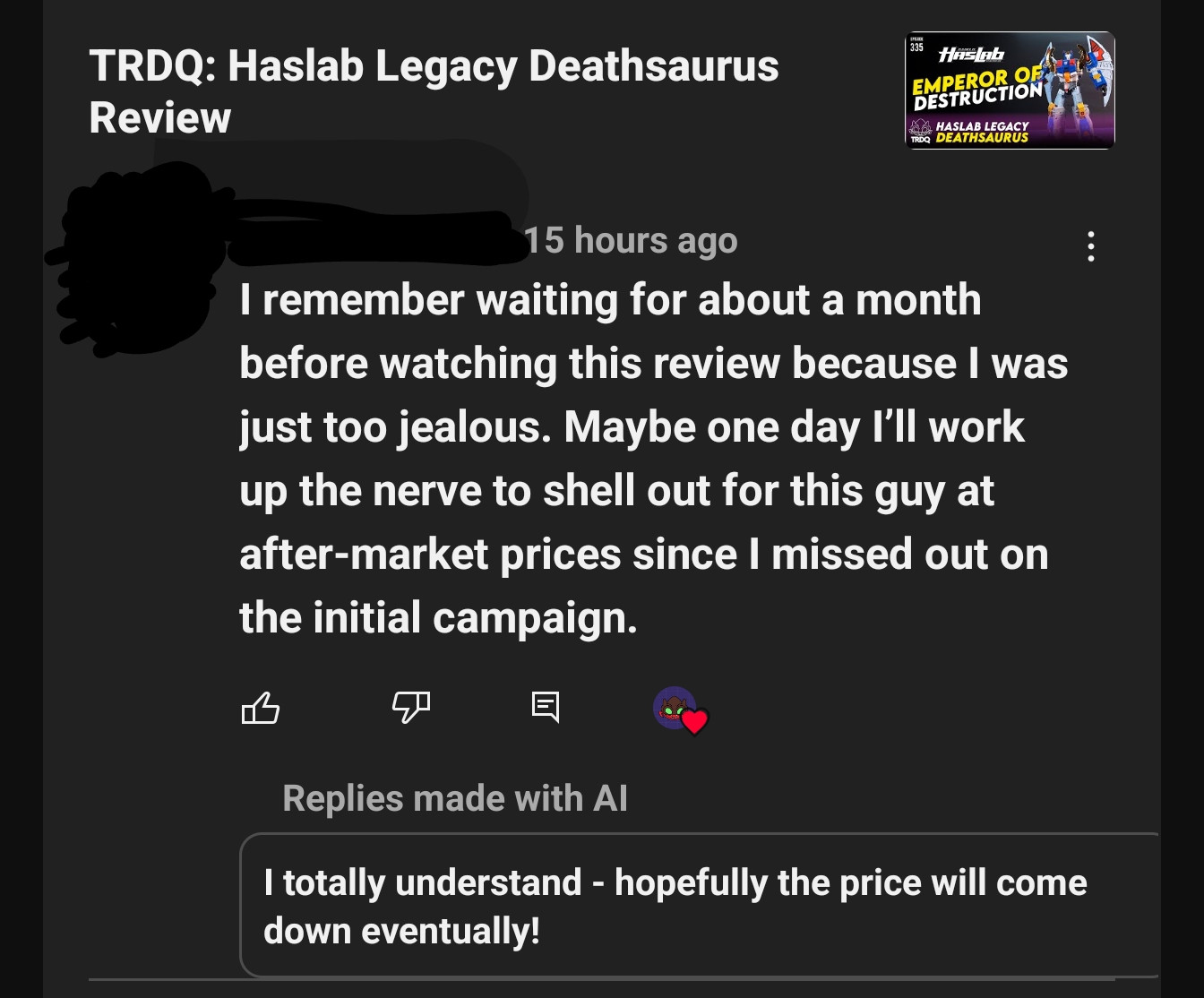This screenshot has width=1204, height=998.
Task: Like the comment with thumbs-up icon
Action: click(261, 708)
